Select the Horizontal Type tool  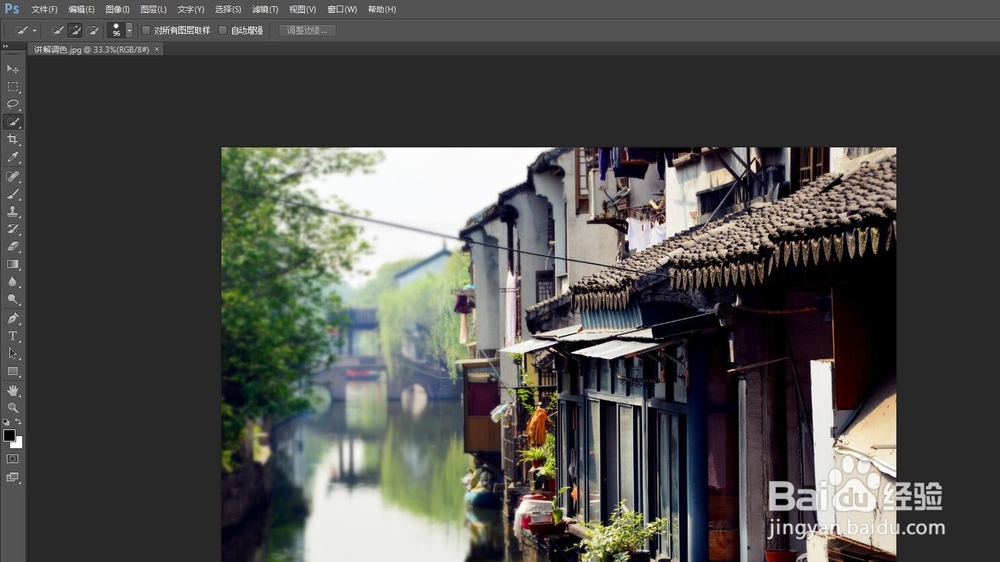[13, 336]
